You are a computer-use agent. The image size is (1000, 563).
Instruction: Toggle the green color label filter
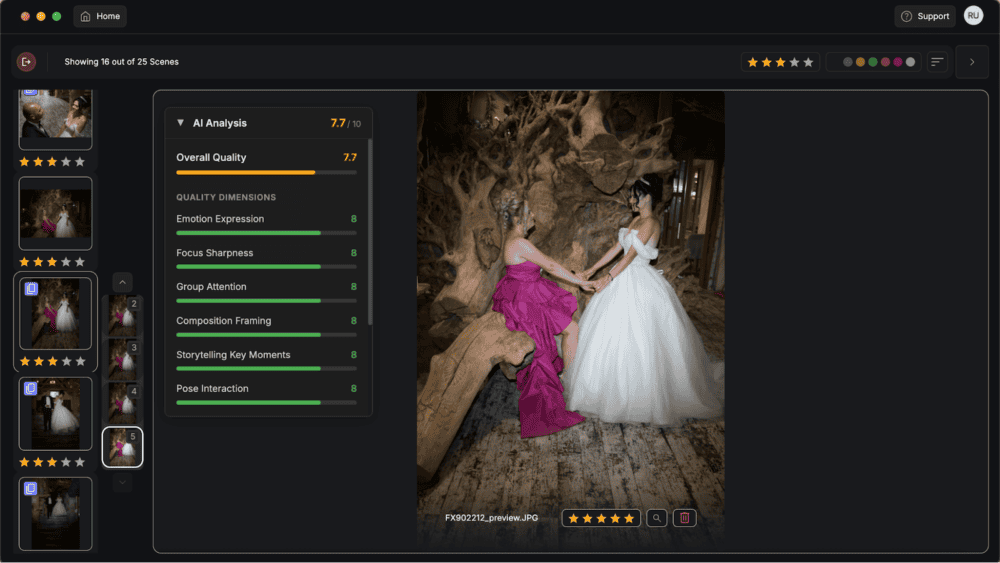pos(873,62)
